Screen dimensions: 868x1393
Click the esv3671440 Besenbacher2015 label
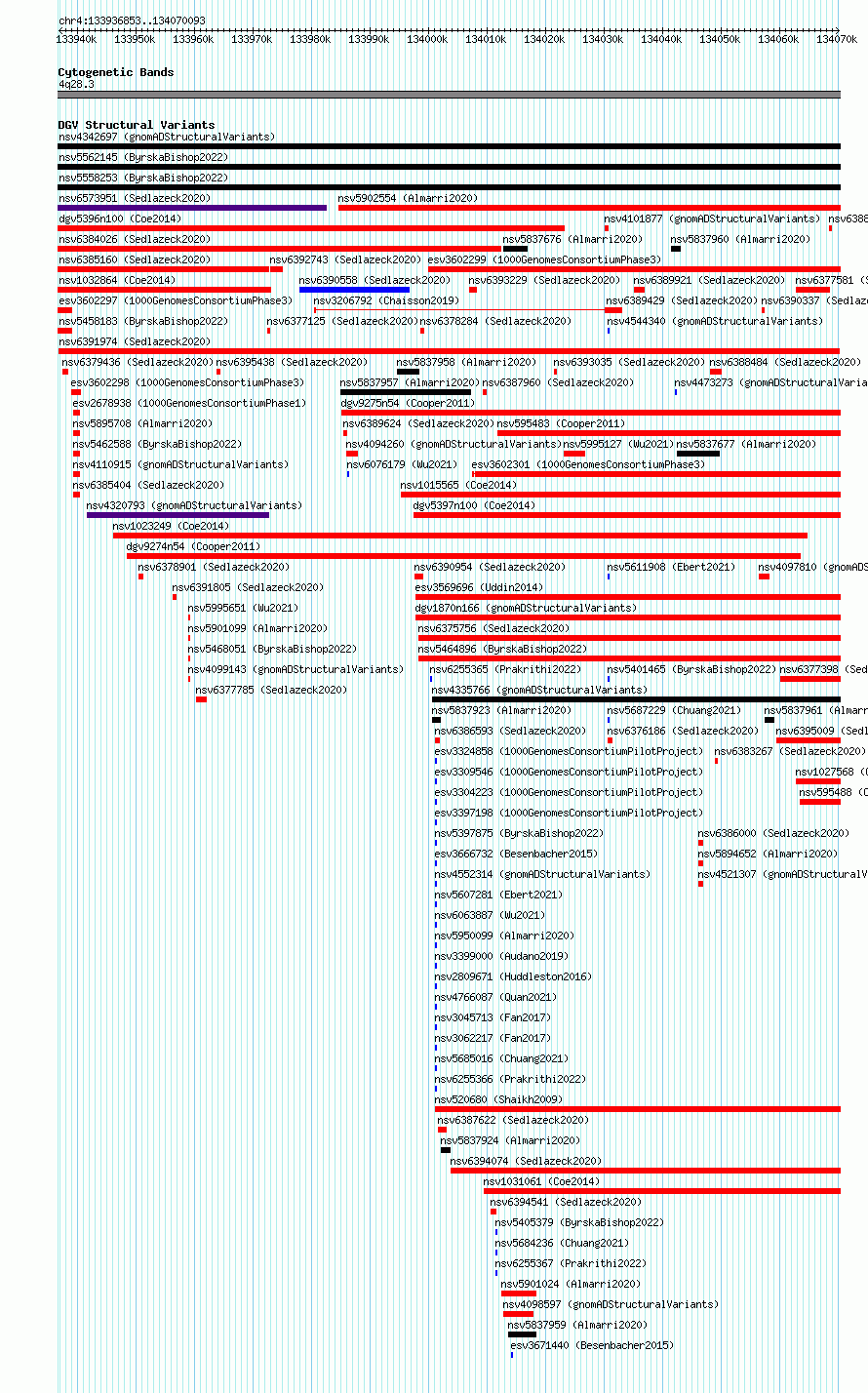(x=592, y=1345)
